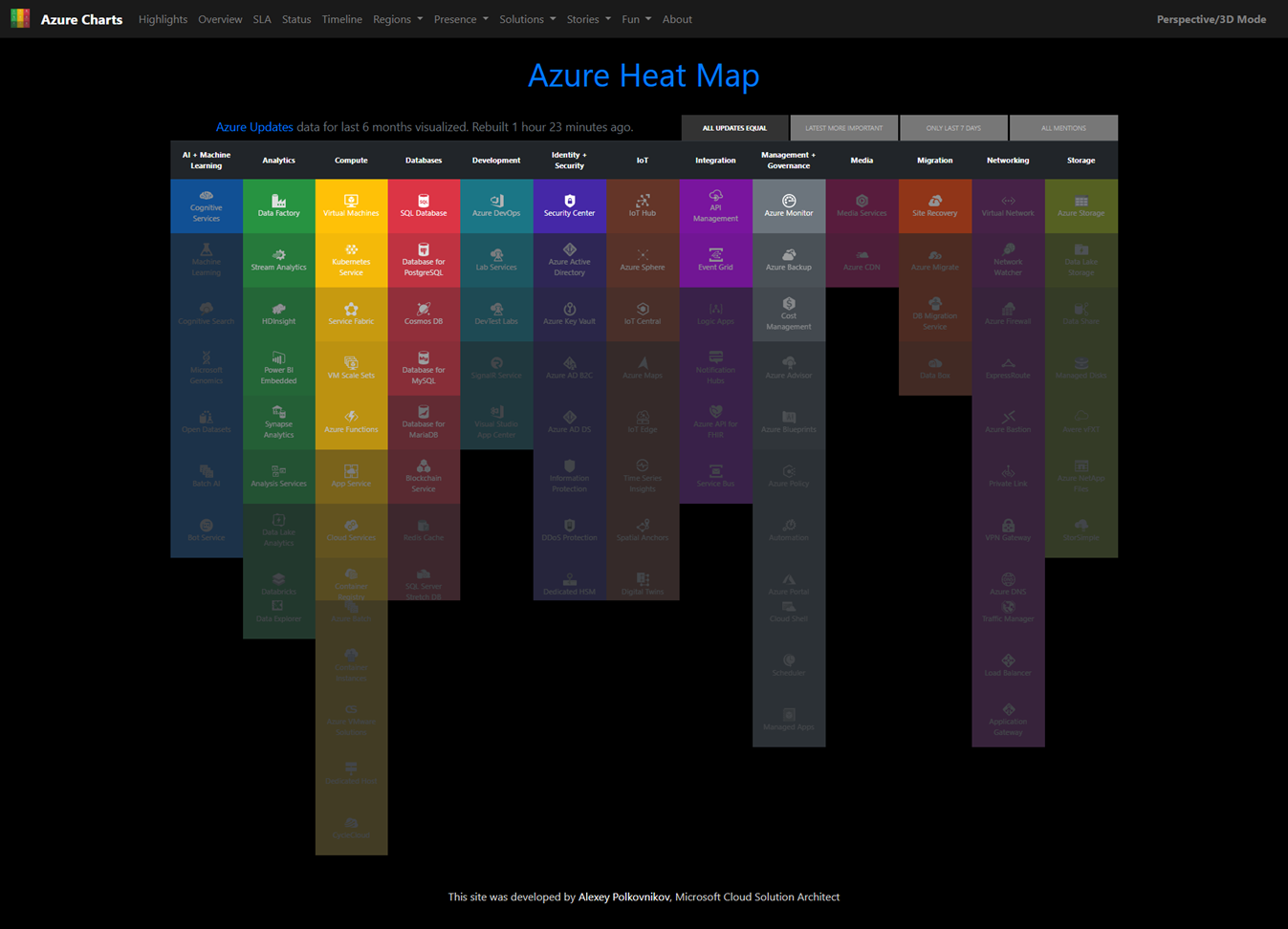Go to the Status page
The width and height of the screenshot is (1288, 929).
click(296, 19)
